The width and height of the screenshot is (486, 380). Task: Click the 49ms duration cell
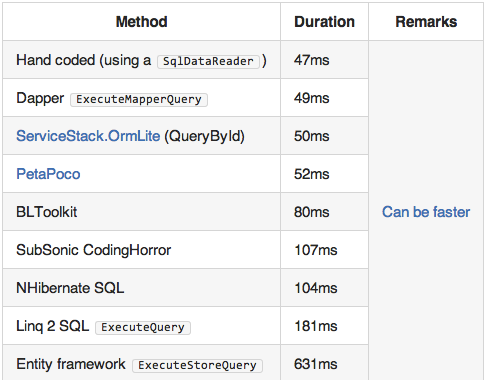click(324, 98)
